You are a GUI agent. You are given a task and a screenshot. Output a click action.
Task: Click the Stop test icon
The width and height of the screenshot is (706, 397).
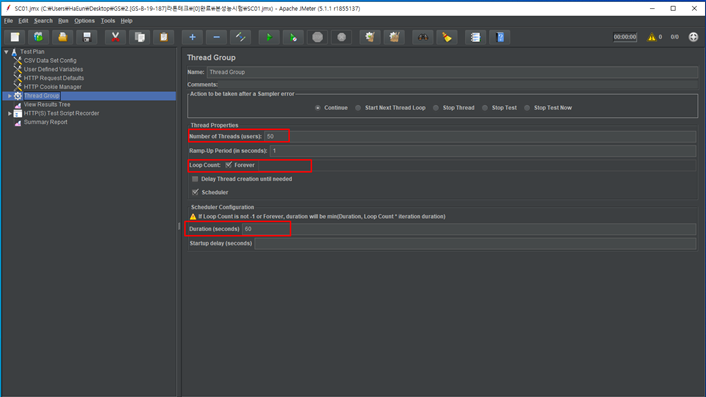tap(317, 37)
